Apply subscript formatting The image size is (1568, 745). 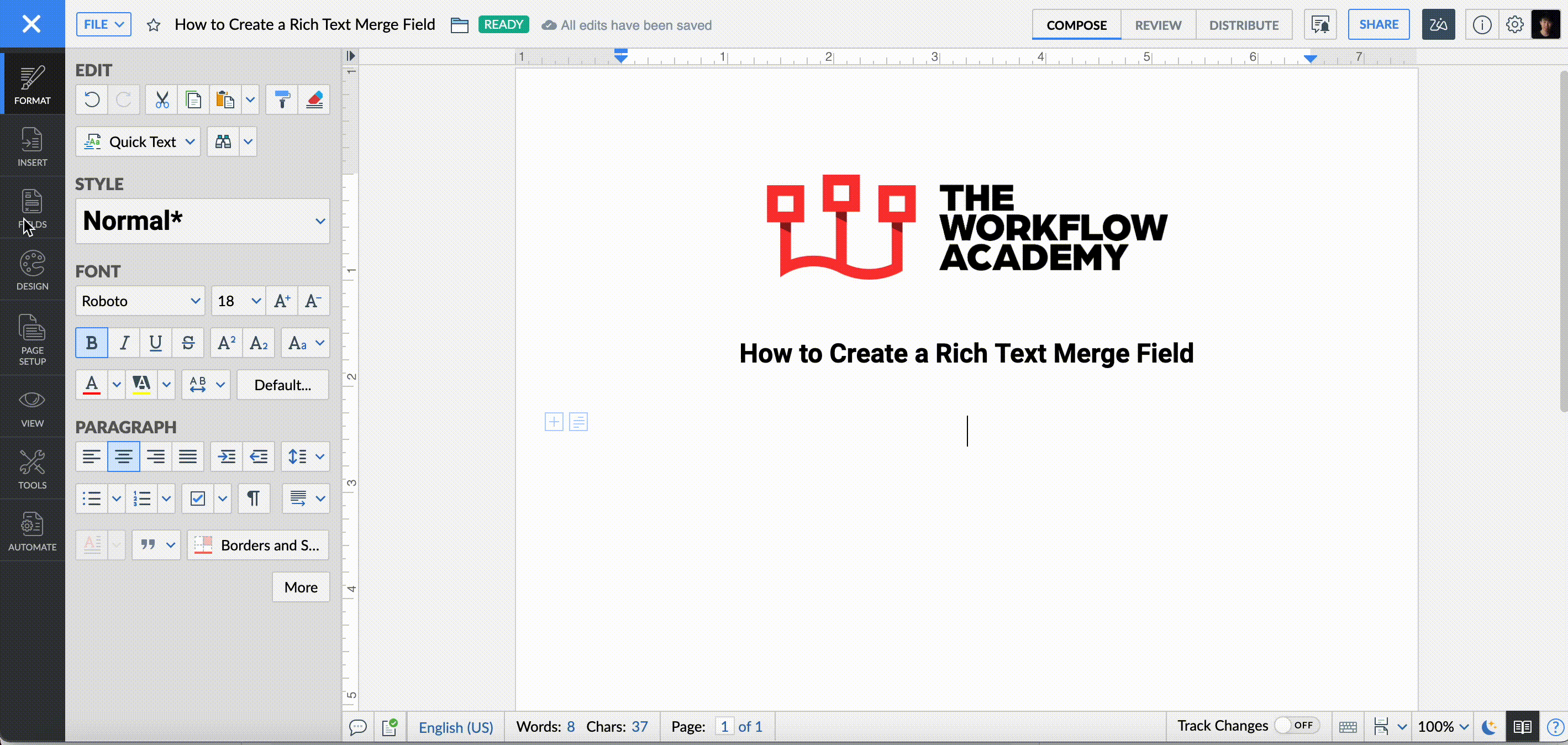[259, 343]
